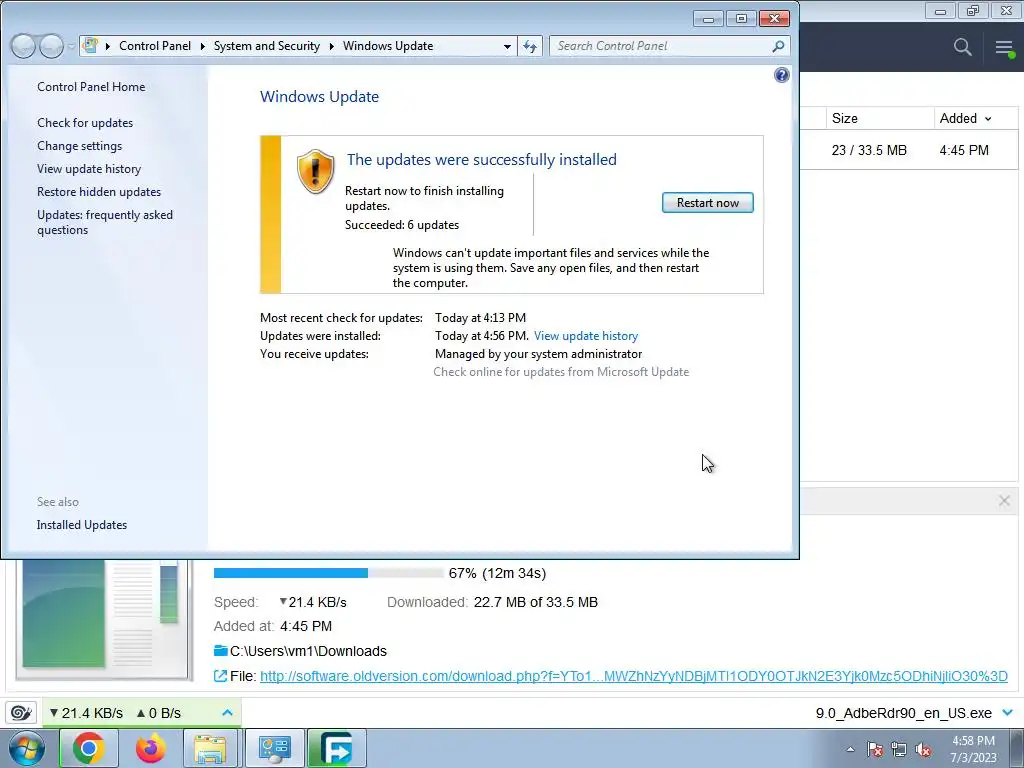Click the Forward arrow in Control Panel
The image size is (1024, 768).
pyautogui.click(x=52, y=46)
